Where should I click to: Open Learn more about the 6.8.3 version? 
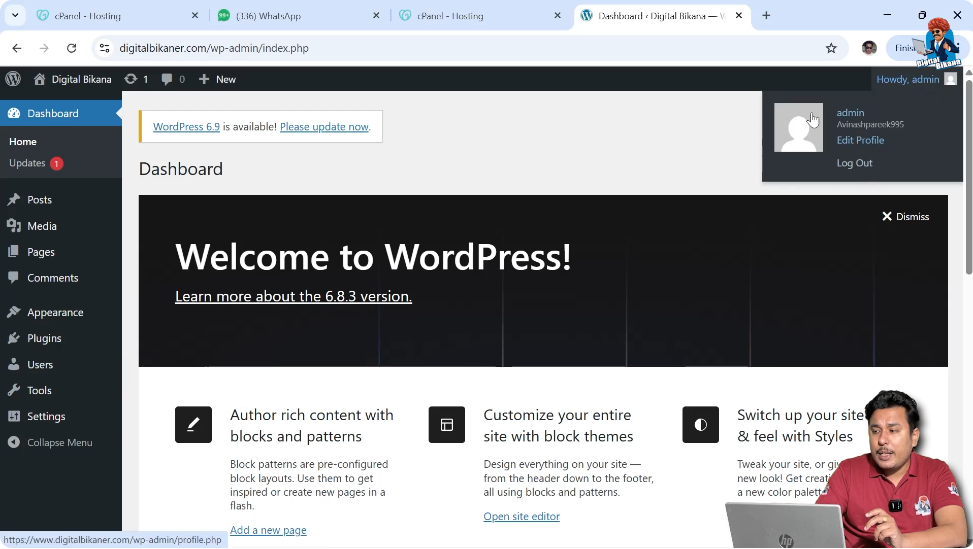(294, 297)
